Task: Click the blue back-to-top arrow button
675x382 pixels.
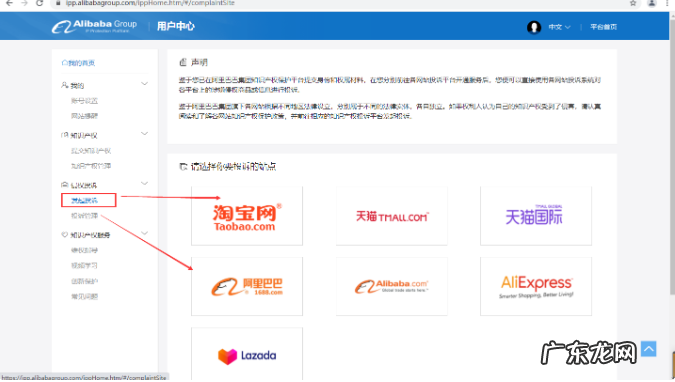Action: coord(648,349)
